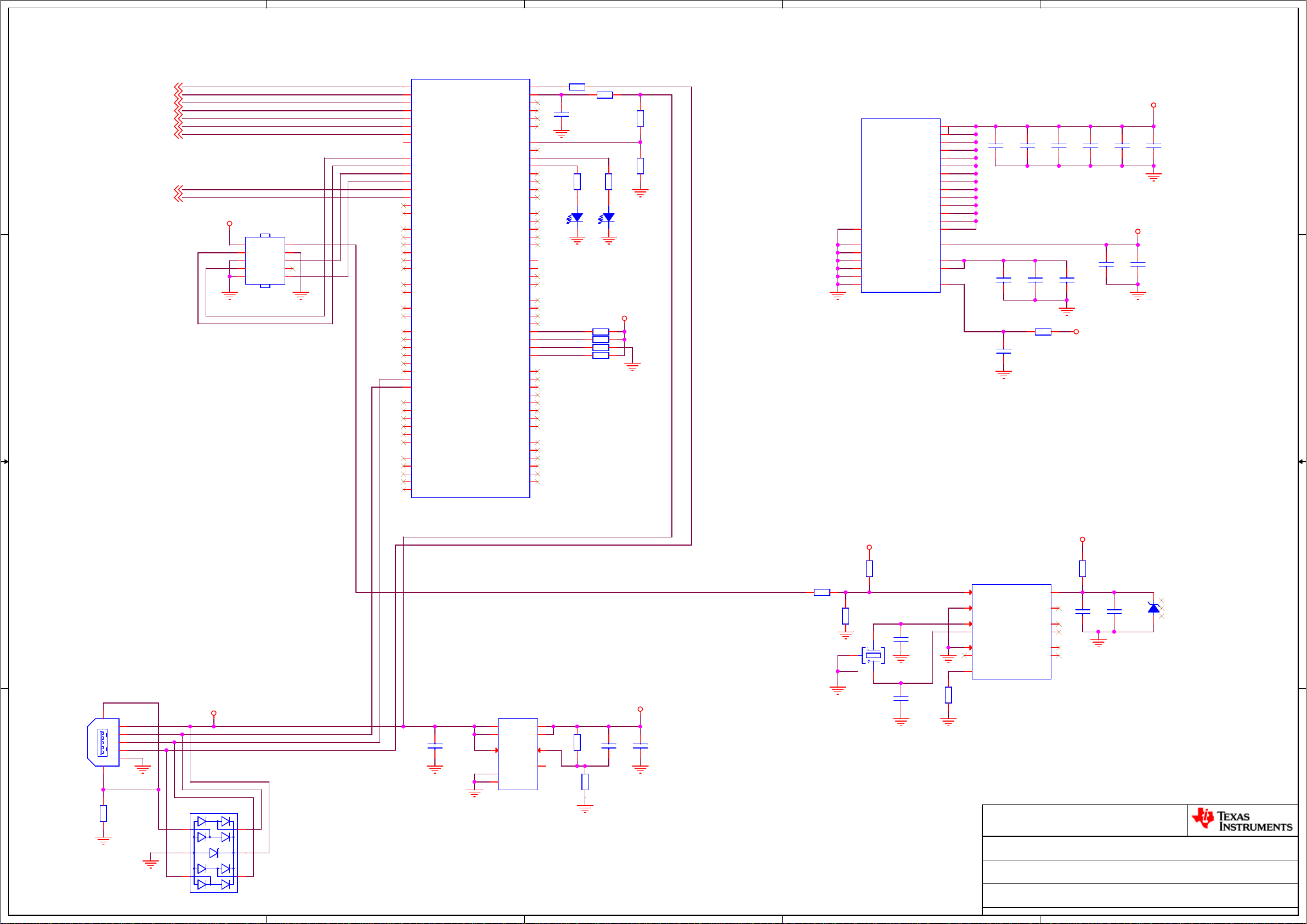Click the lower pair of off-sheet port arrows
Viewport: 1307px width, 924px height.
click(x=178, y=194)
